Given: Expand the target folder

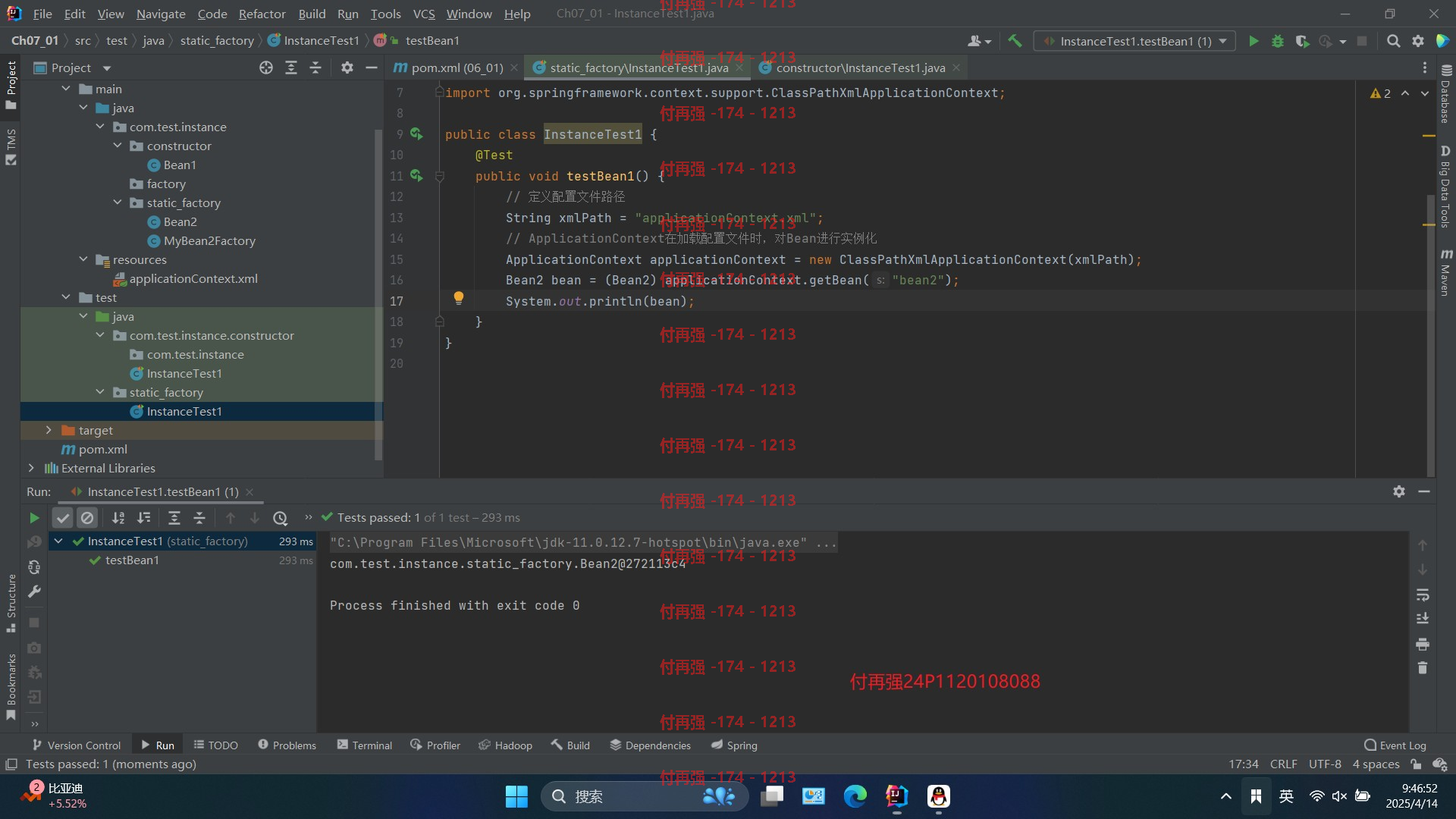Looking at the screenshot, I should tap(49, 430).
